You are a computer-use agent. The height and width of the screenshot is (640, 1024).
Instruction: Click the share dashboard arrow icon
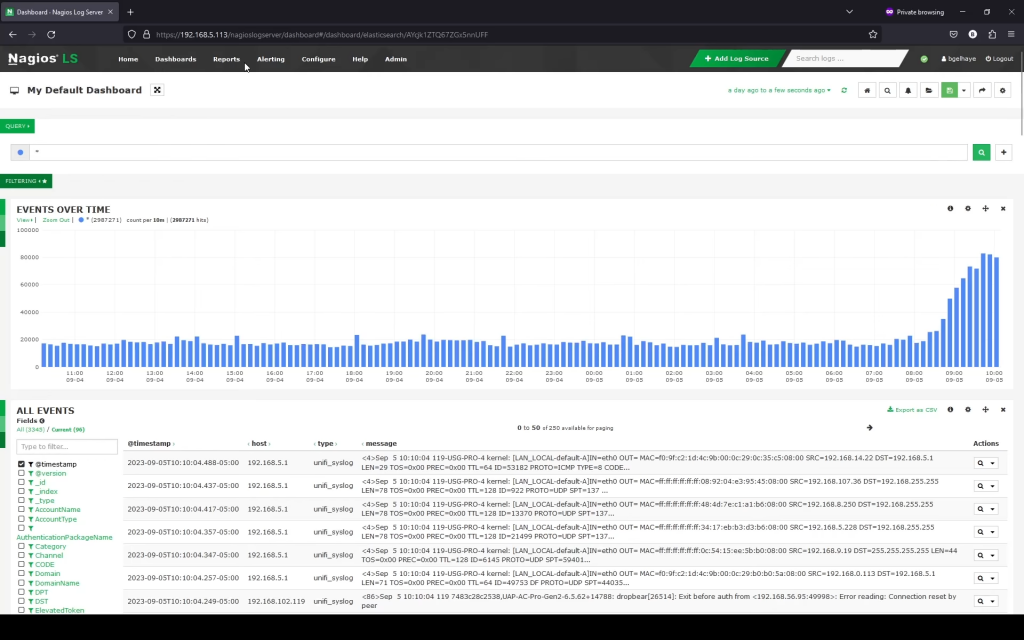coord(982,90)
